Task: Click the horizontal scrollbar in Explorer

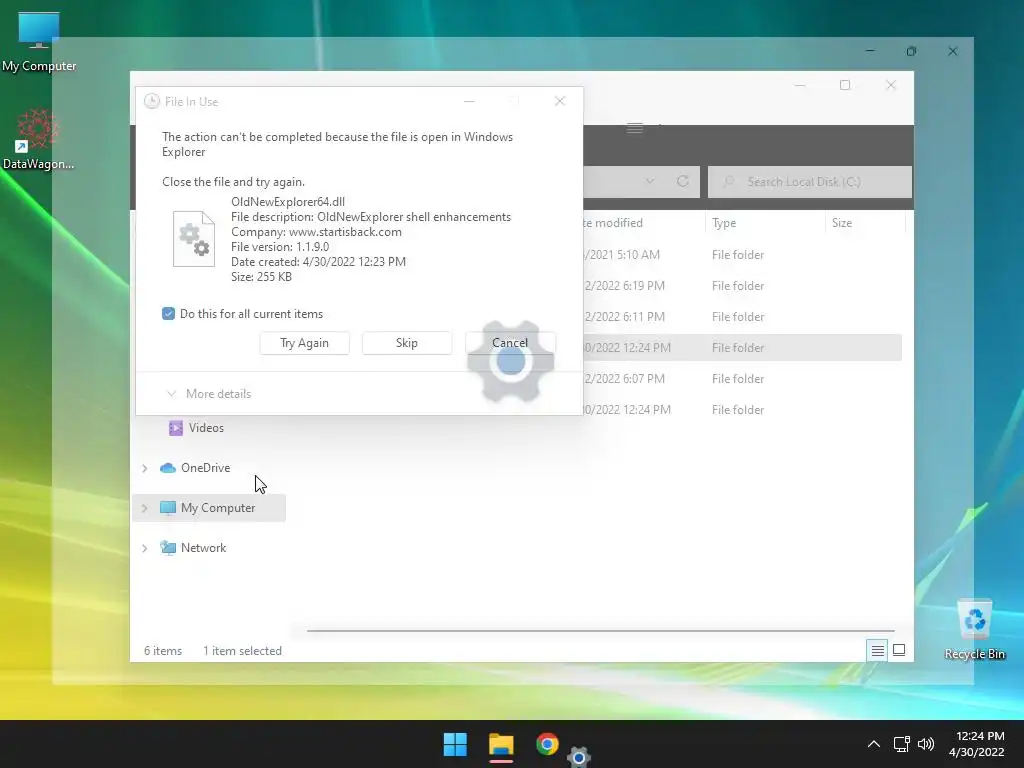Action: [x=600, y=631]
